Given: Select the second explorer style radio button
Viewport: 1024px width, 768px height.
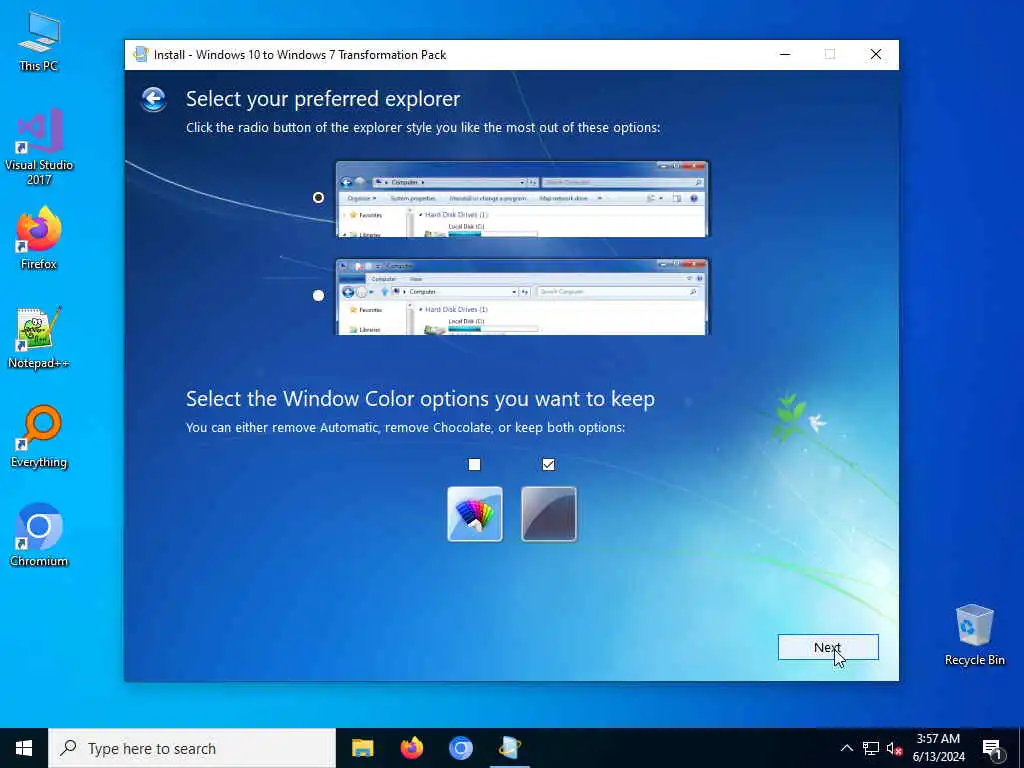Looking at the screenshot, I should (318, 295).
